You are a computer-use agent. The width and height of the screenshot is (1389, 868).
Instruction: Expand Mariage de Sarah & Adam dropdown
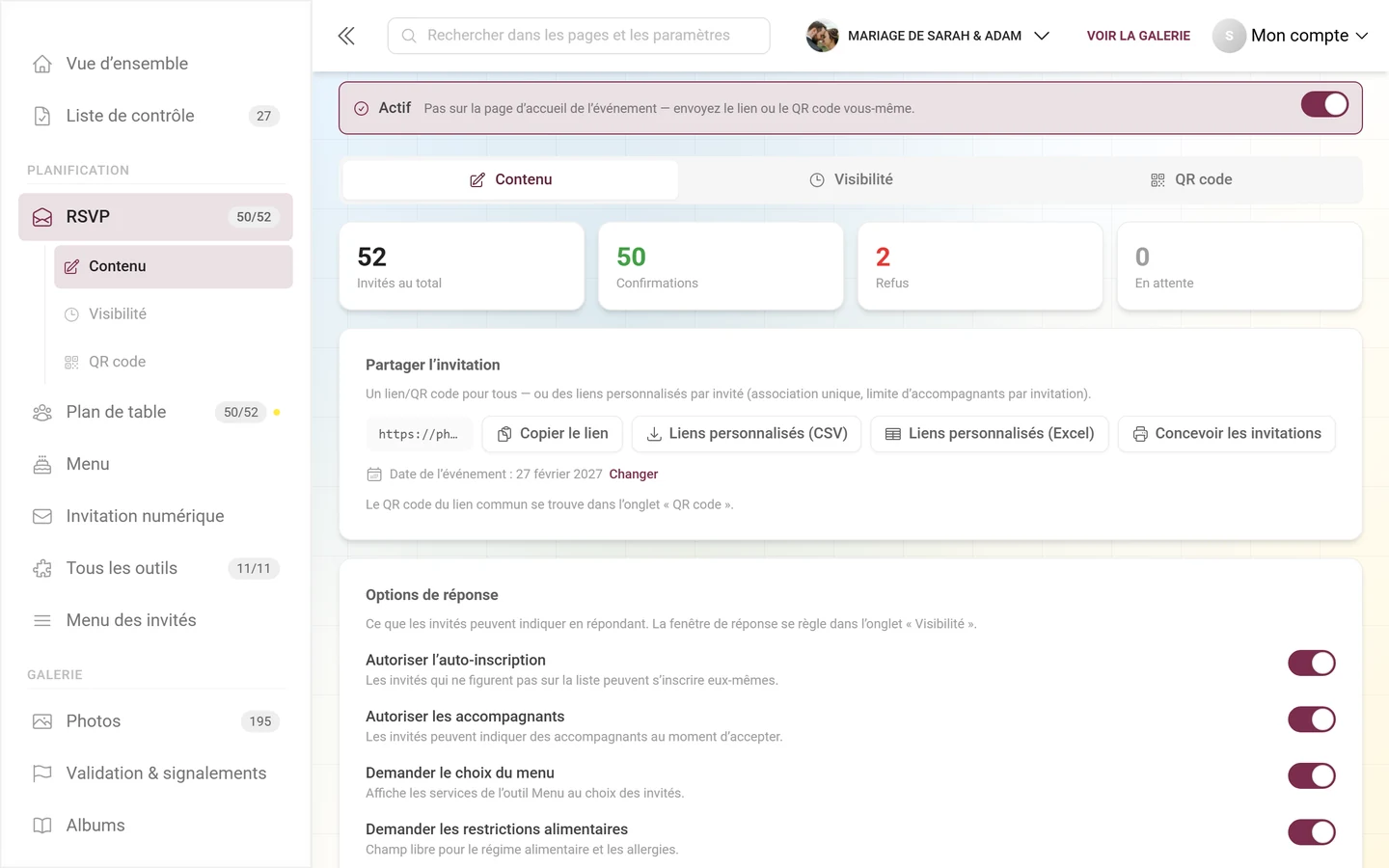click(x=1042, y=36)
